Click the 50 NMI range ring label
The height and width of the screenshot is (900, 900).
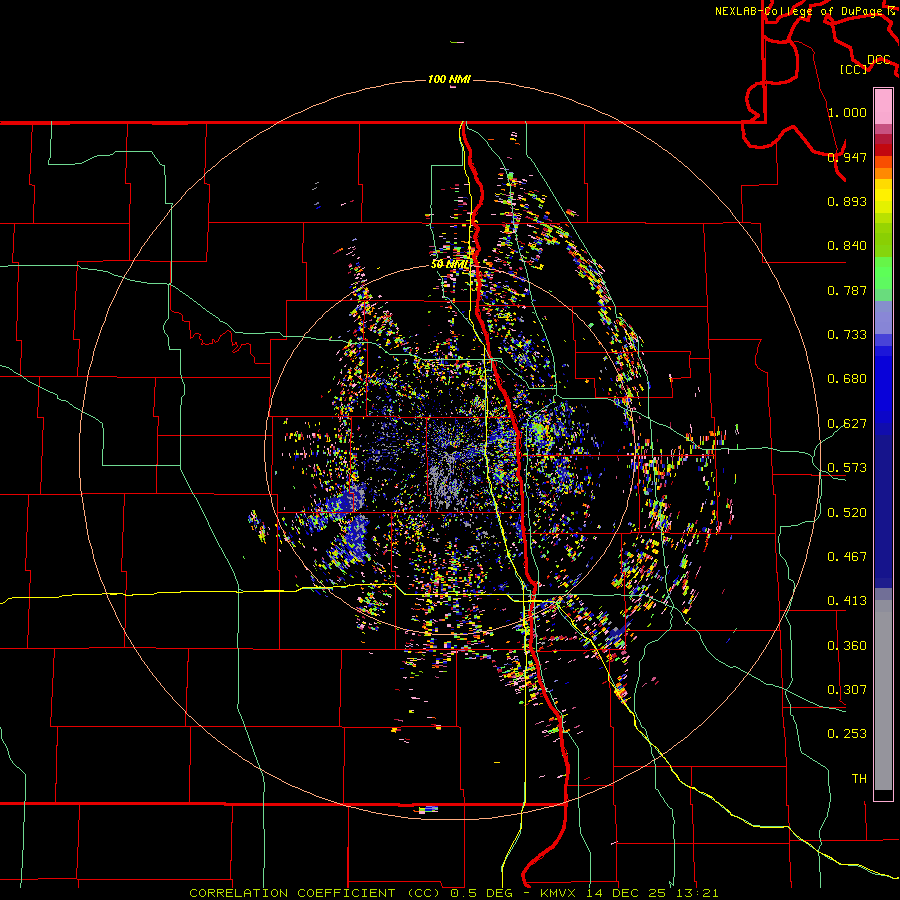451,264
